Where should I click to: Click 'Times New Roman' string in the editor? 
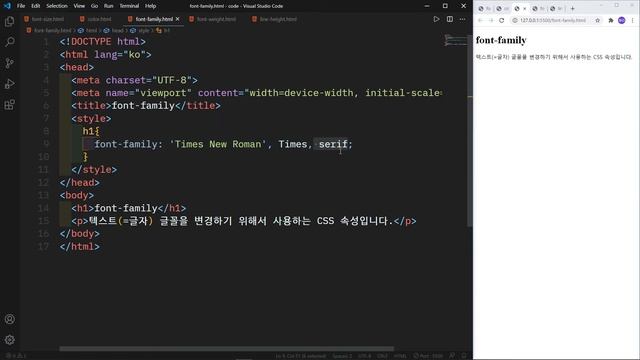click(218, 144)
